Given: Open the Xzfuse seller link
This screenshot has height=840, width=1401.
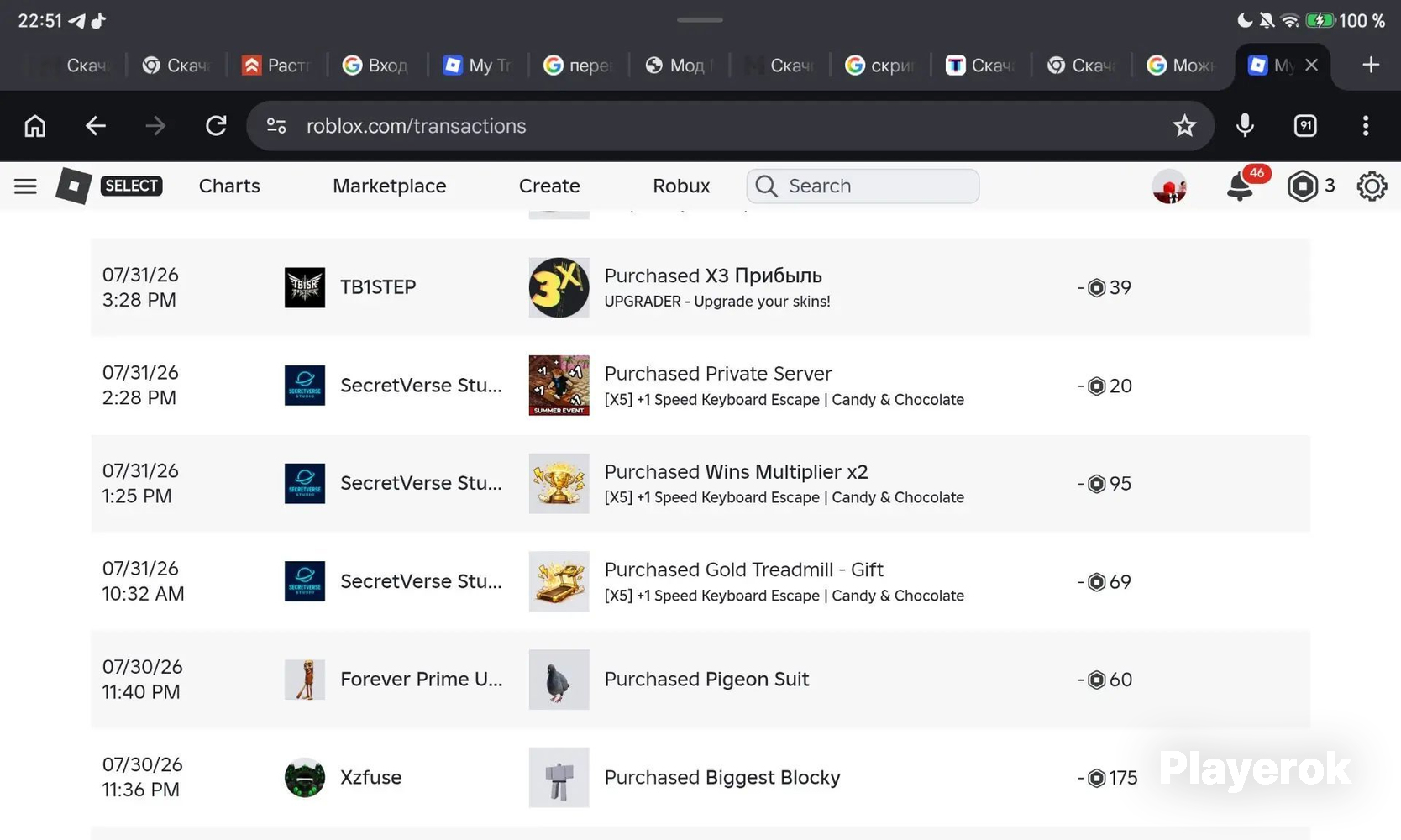Looking at the screenshot, I should [x=370, y=777].
